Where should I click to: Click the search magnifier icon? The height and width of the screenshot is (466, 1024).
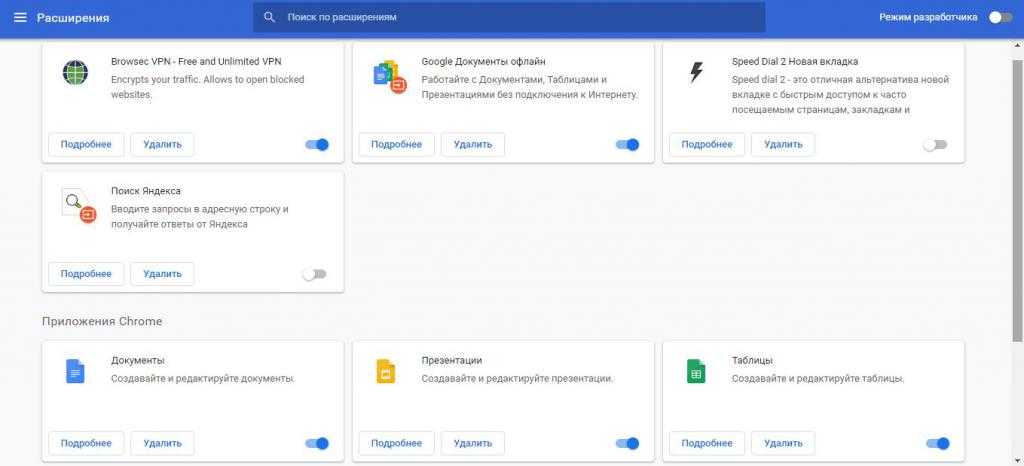point(269,17)
